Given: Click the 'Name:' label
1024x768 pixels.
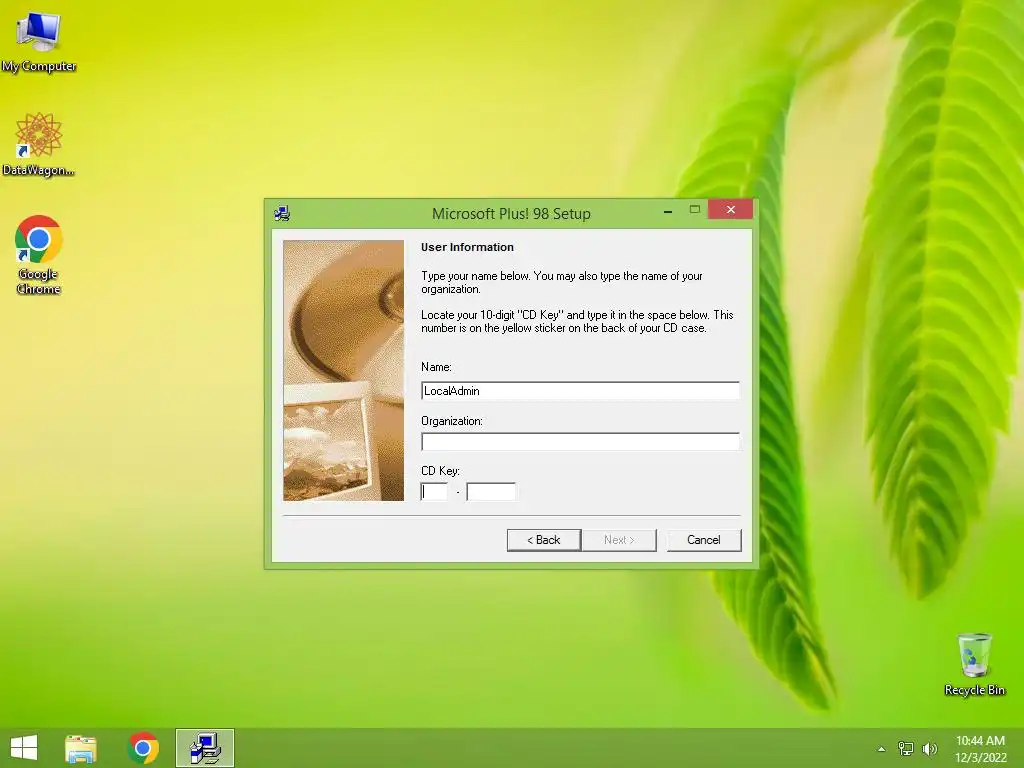Looking at the screenshot, I should pos(436,367).
